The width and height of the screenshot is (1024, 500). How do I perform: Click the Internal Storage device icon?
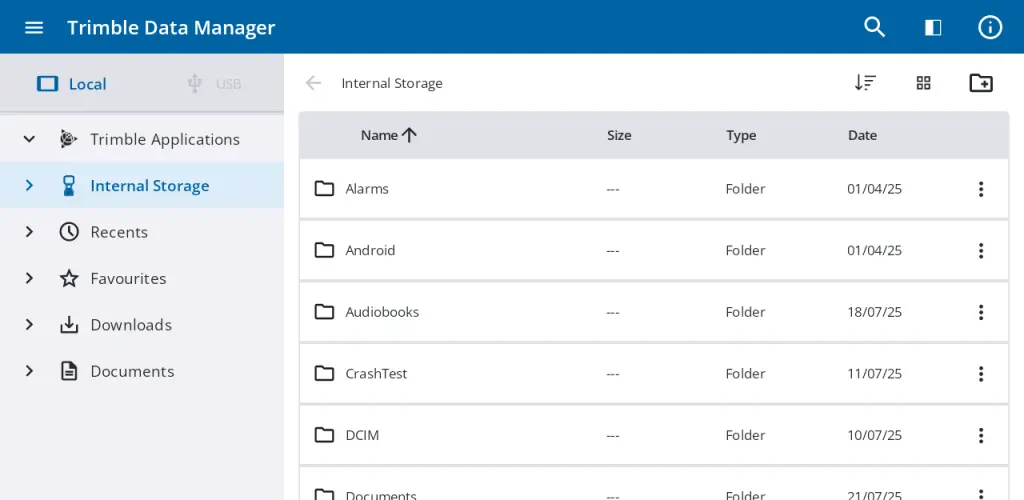pos(69,186)
